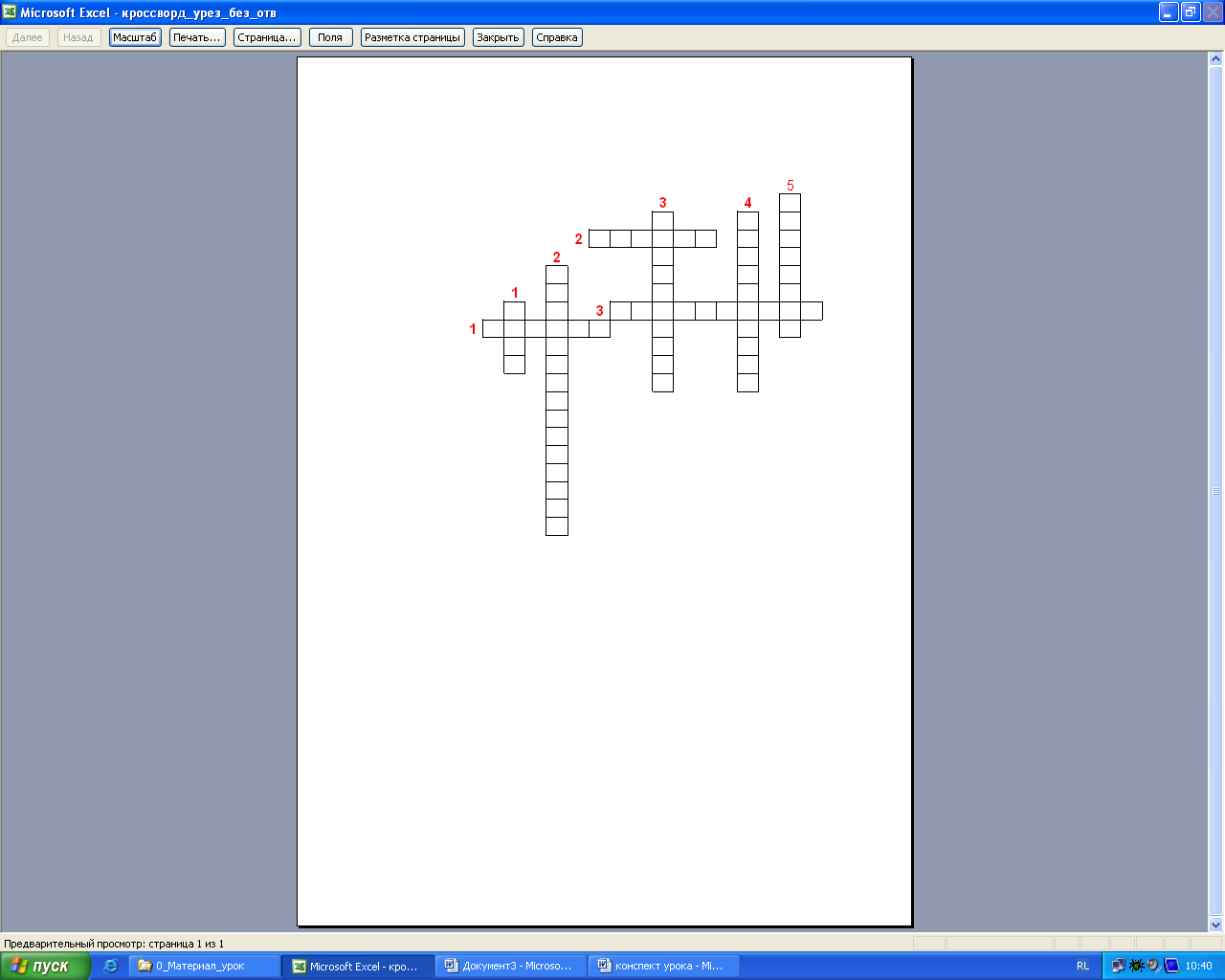Minimize the Excel window
This screenshot has height=980, width=1225.
(1169, 12)
